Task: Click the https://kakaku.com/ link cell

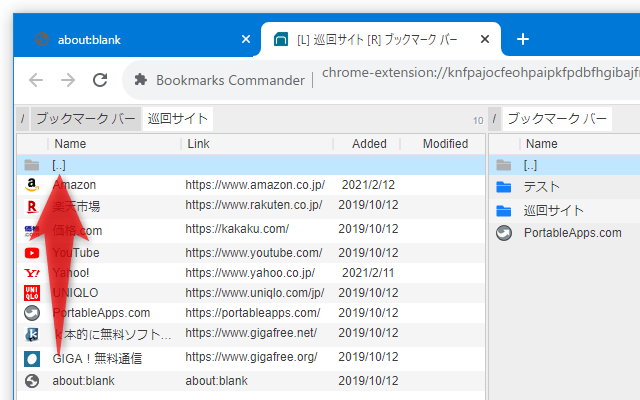Action: pos(237,229)
